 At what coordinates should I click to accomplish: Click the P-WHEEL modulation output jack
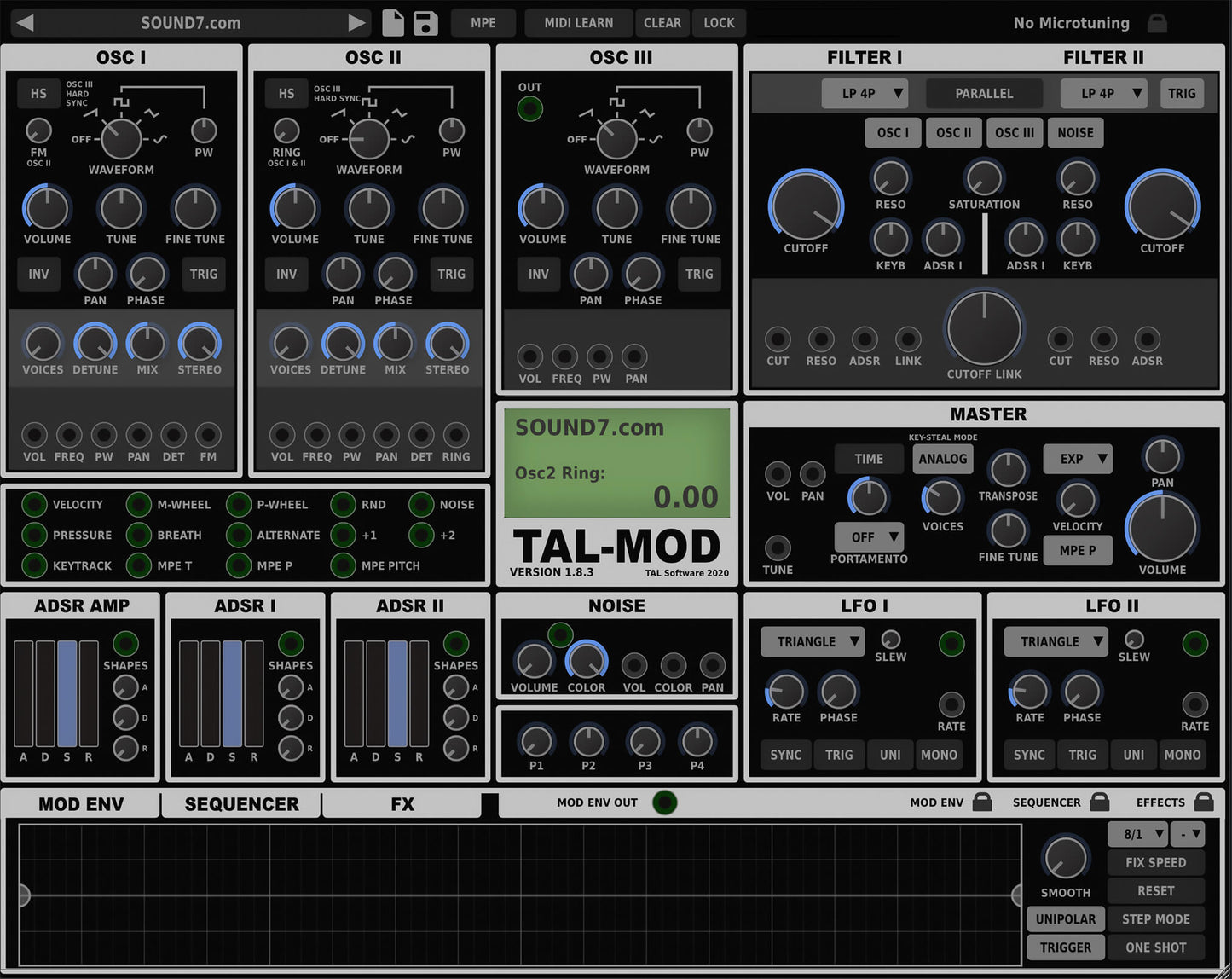(x=239, y=504)
